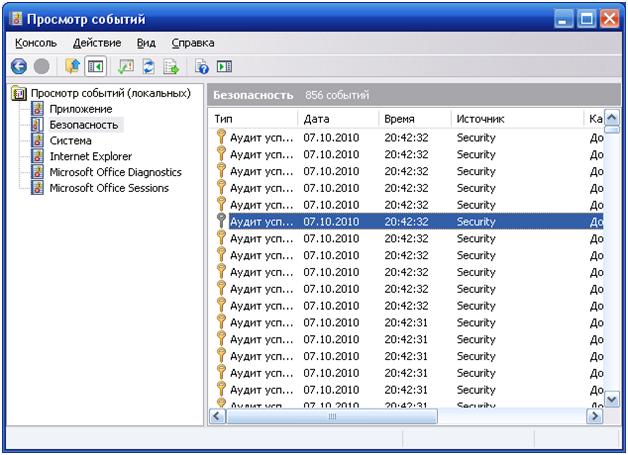Toggle the console tree show/hide icon
Viewport: 628px width, 455px height.
[96, 66]
